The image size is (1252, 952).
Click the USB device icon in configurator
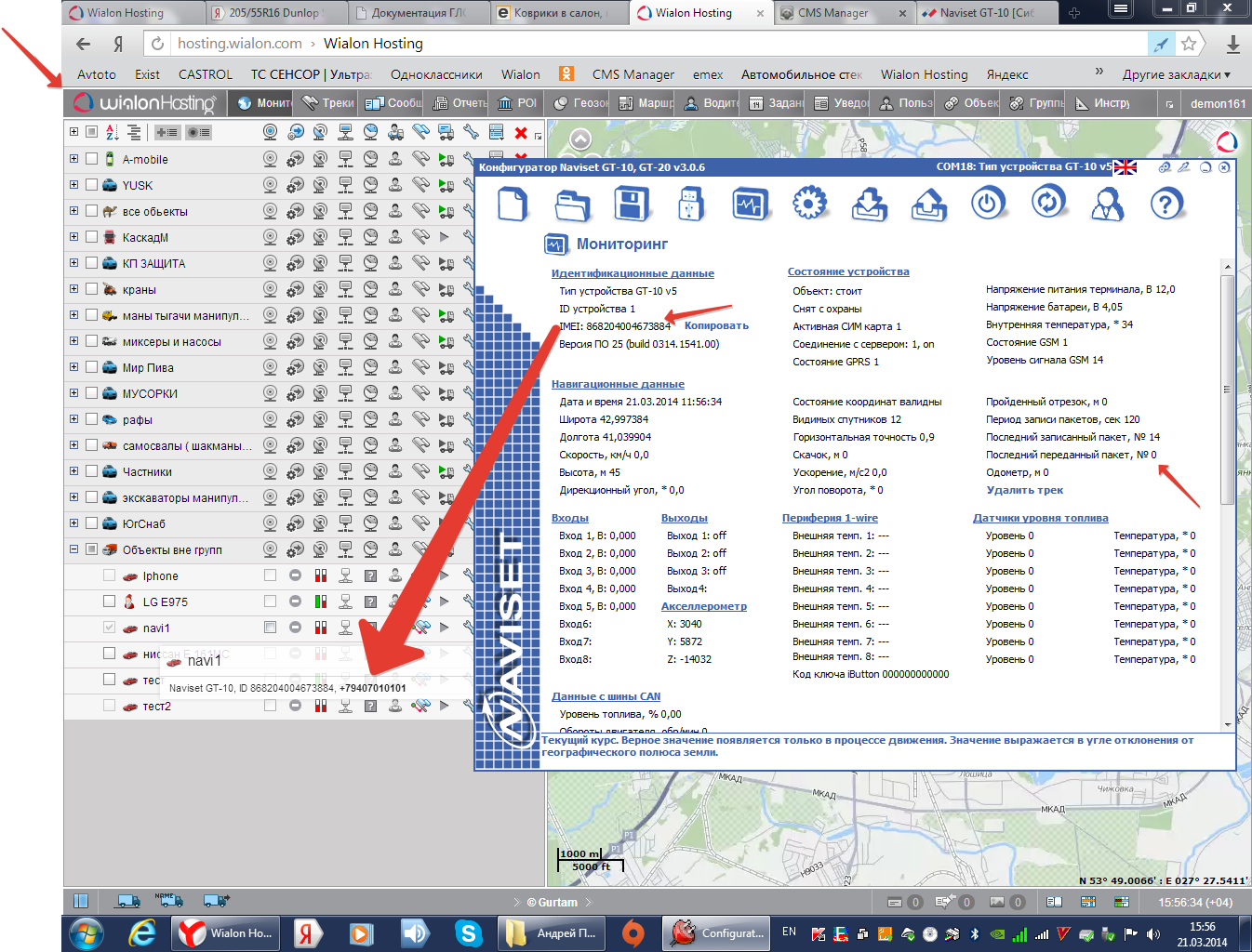pyautogui.click(x=690, y=204)
